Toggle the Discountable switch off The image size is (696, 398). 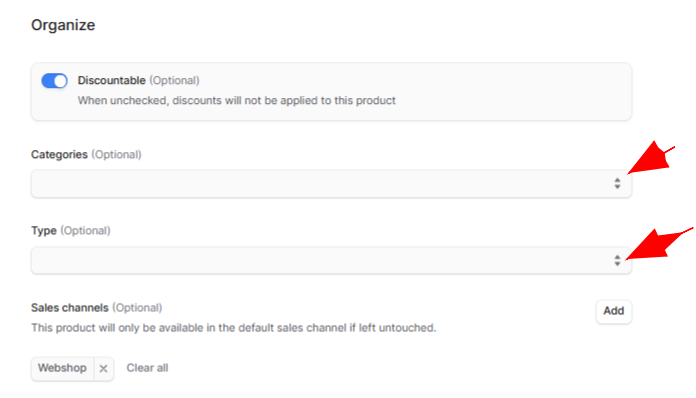click(54, 81)
